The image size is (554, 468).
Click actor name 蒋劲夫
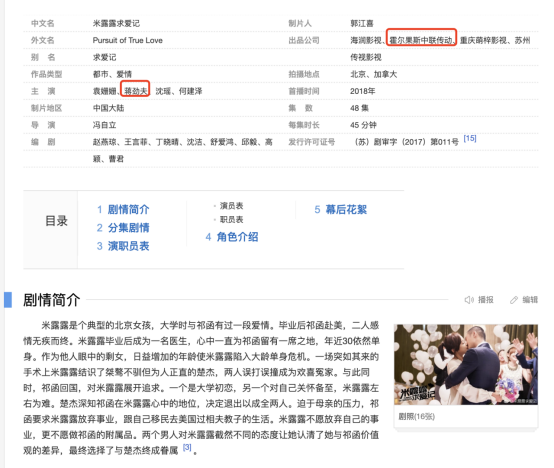point(136,91)
